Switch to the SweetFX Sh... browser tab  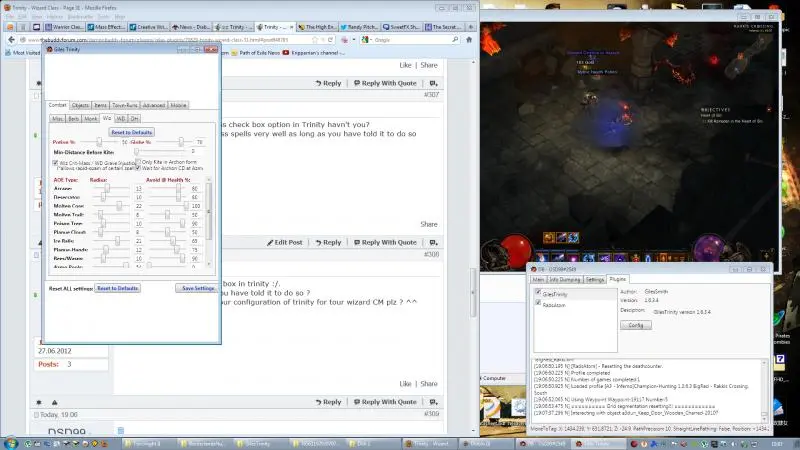point(402,27)
